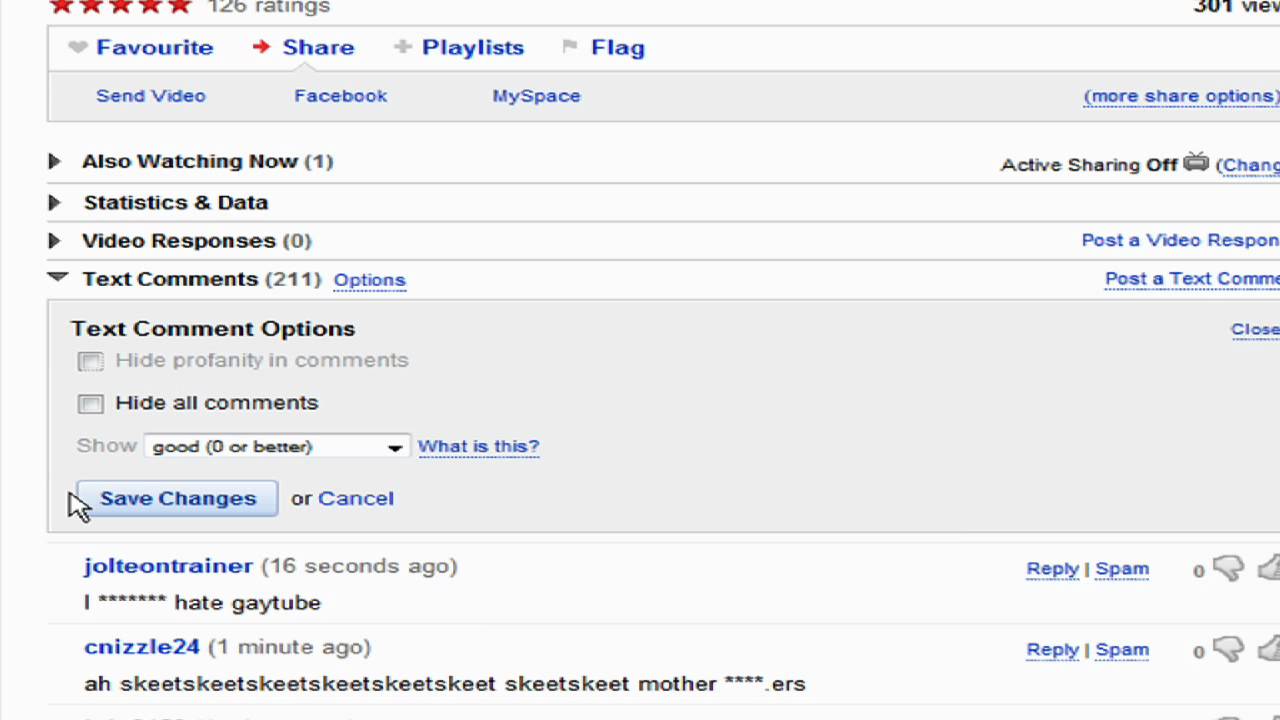This screenshot has height=720, width=1280.
Task: Click the Playlists plus icon
Action: [403, 47]
